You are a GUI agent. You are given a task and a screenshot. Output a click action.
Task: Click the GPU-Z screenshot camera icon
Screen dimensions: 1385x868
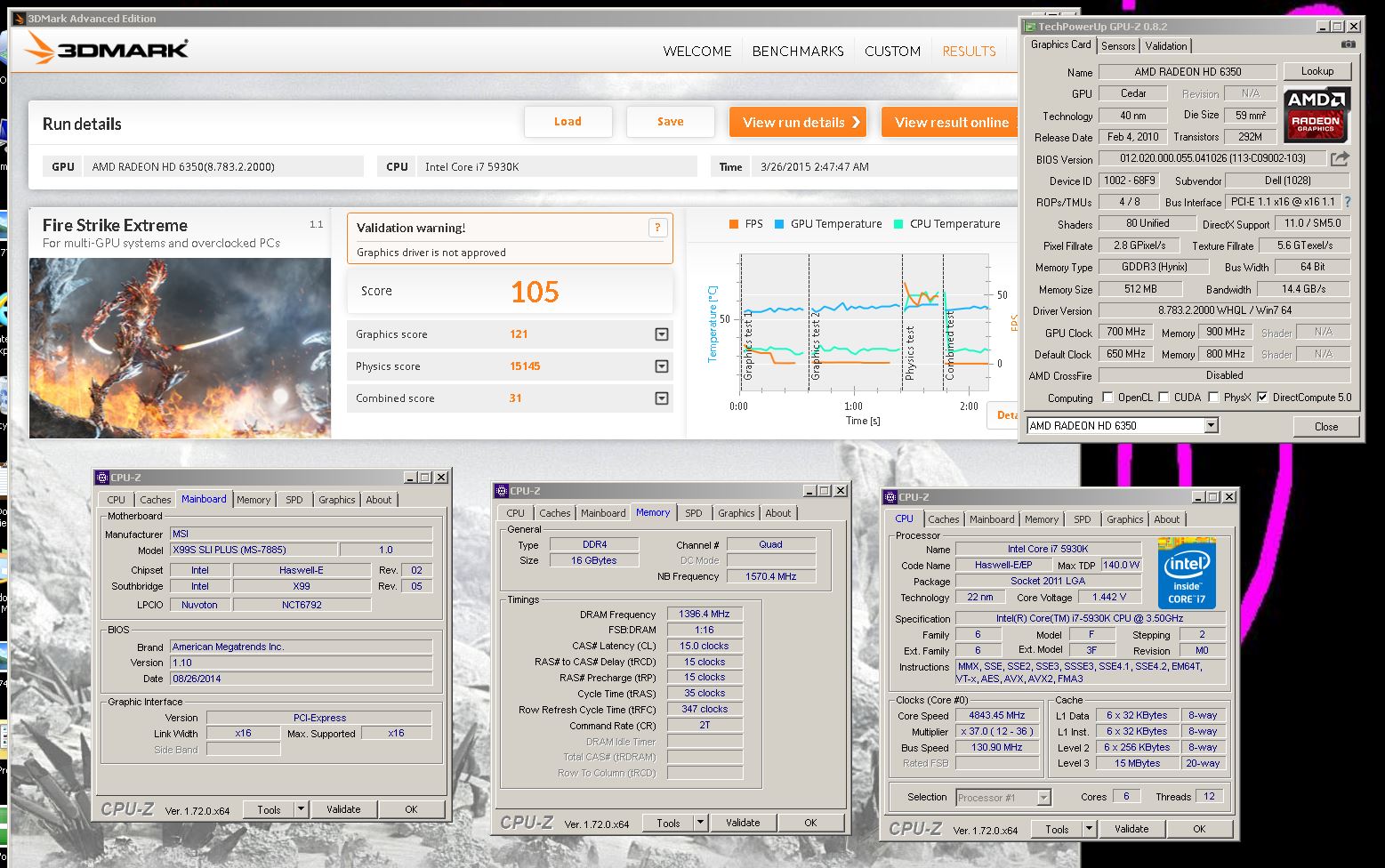click(x=1349, y=44)
